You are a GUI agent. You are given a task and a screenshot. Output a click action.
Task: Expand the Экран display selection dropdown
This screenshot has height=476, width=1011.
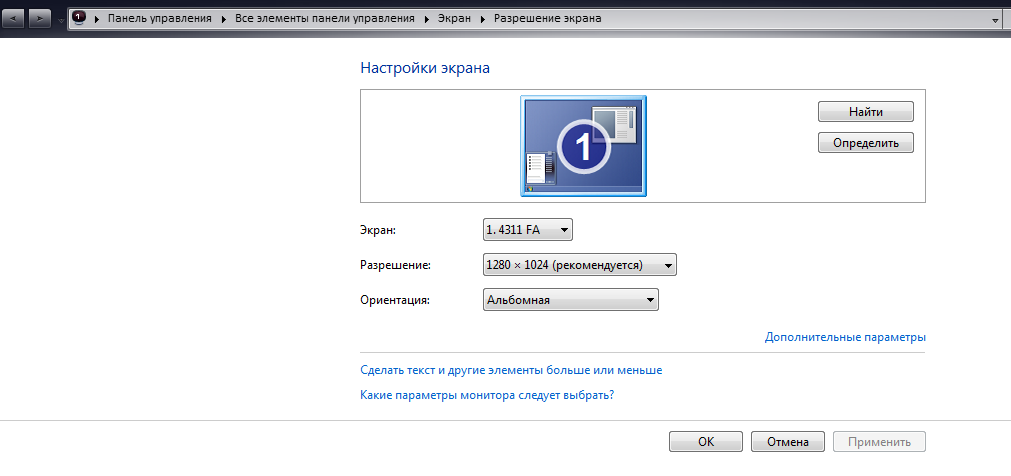(x=528, y=230)
